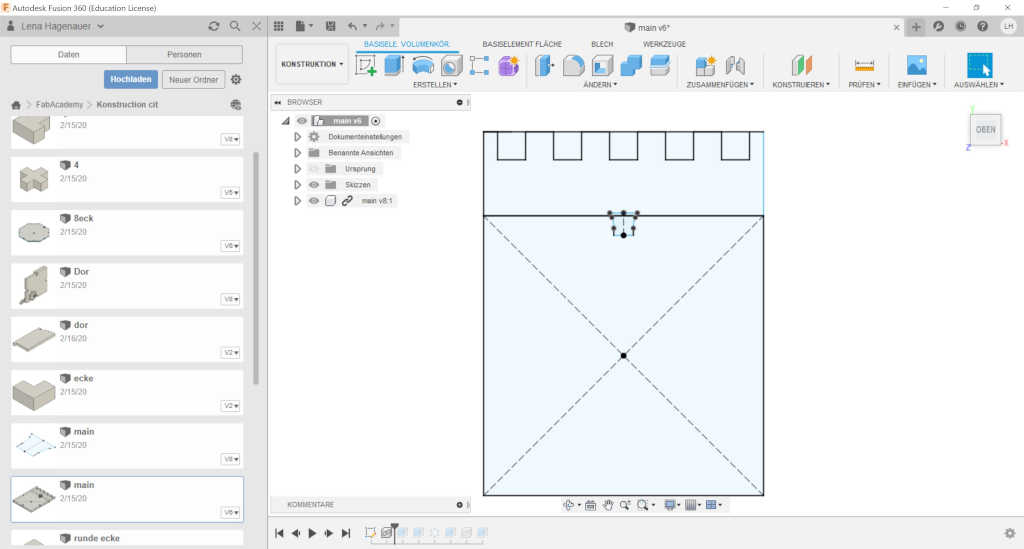Image resolution: width=1024 pixels, height=549 pixels.
Task: Select the Fillet tool
Action: pos(573,66)
